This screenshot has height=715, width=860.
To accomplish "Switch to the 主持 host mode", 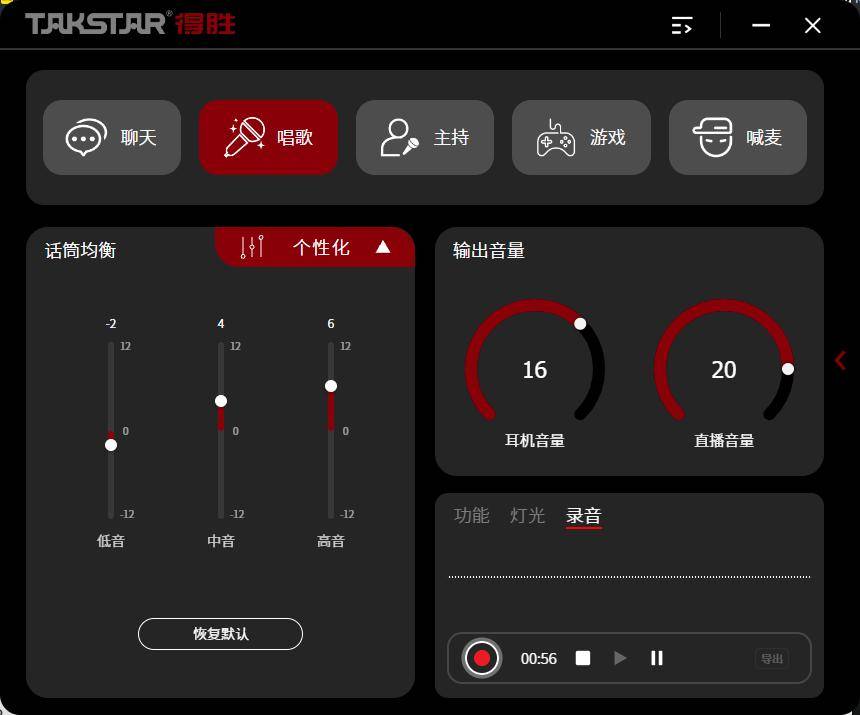I will coord(400,138).
